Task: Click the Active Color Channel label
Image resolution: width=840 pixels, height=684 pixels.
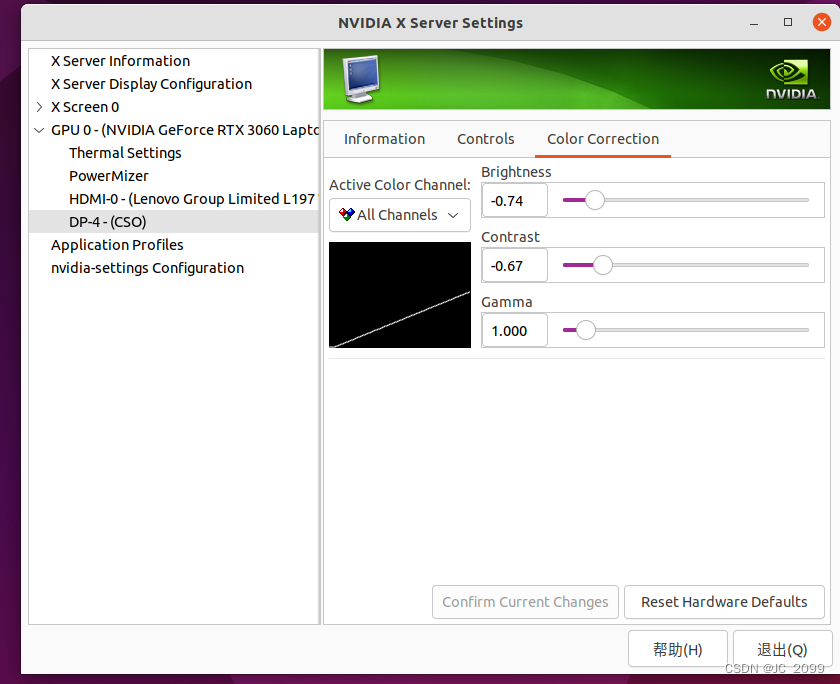Action: pos(400,185)
